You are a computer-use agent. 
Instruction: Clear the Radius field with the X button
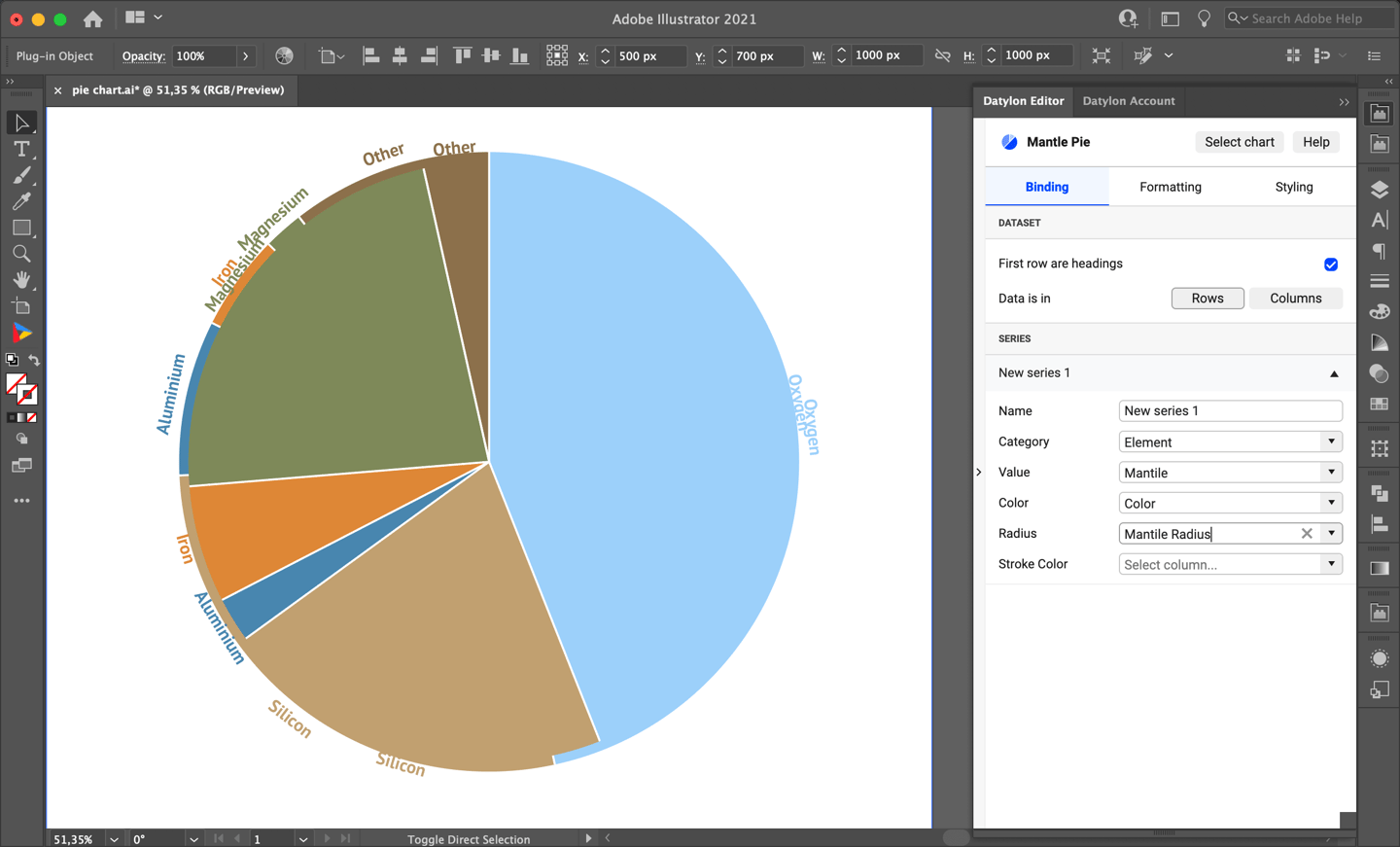tap(1307, 533)
